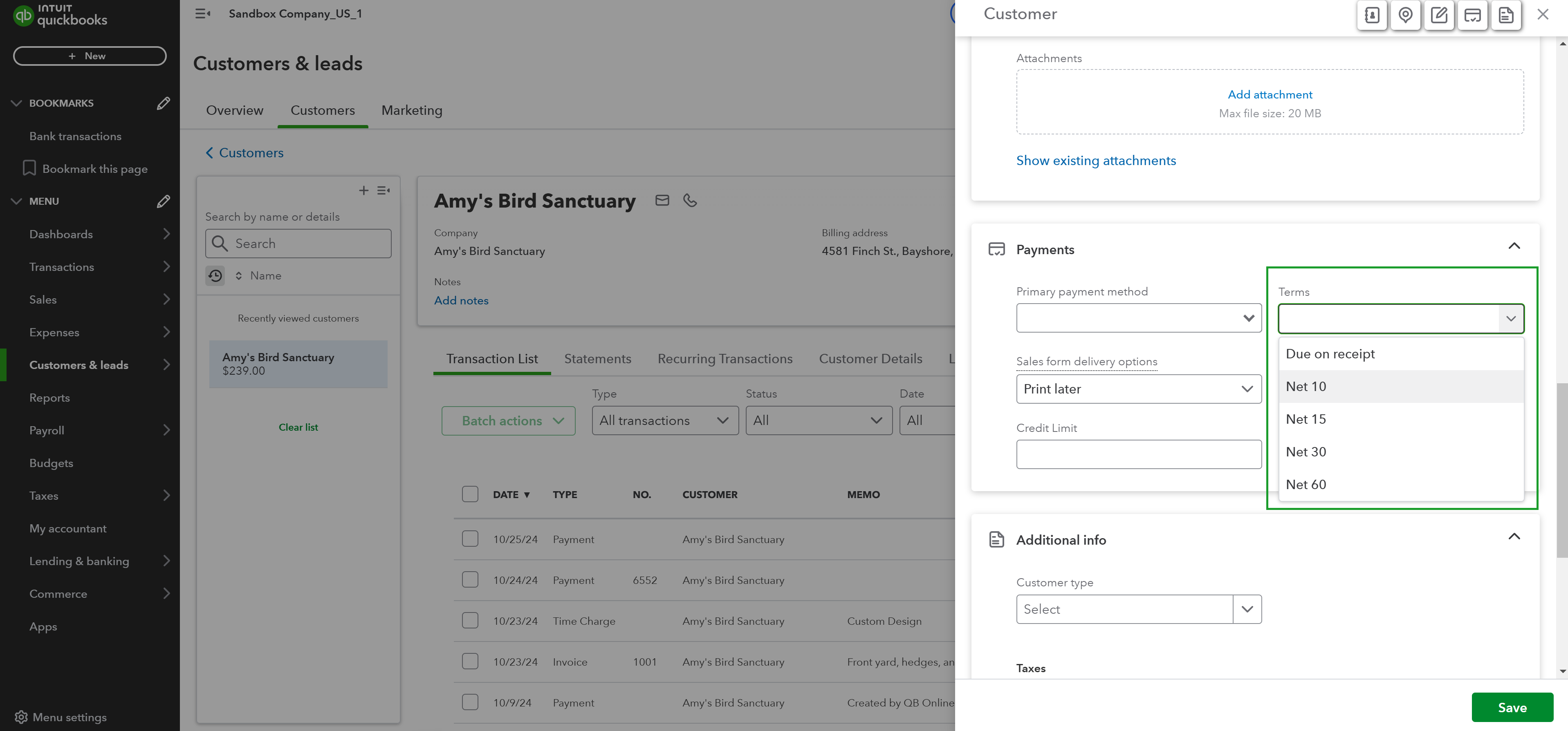Click the location pin icon in Customer panel
Viewport: 1568px width, 731px height.
[x=1406, y=15]
